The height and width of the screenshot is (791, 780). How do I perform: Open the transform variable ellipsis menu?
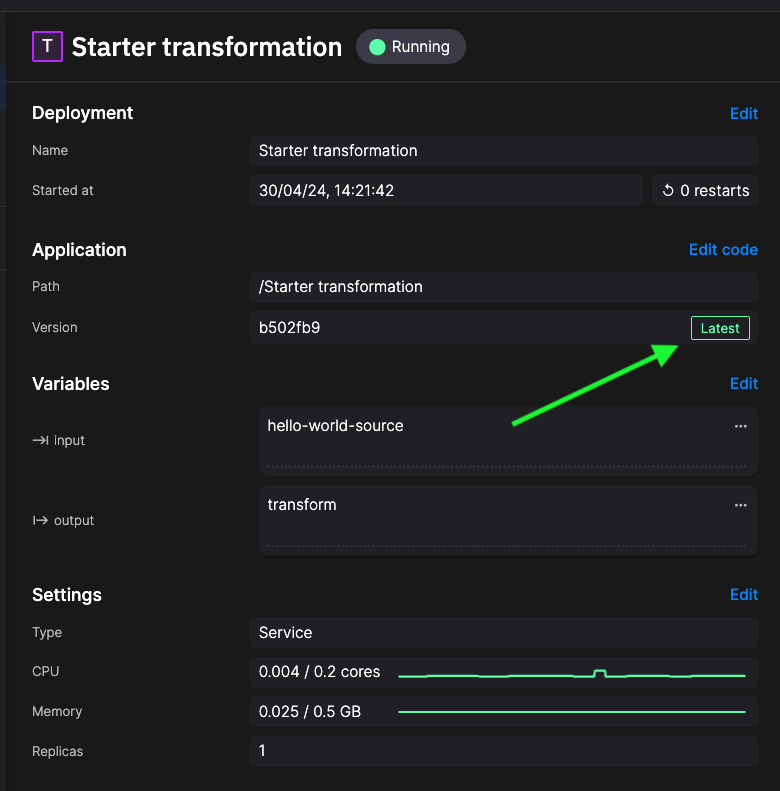pos(740,505)
